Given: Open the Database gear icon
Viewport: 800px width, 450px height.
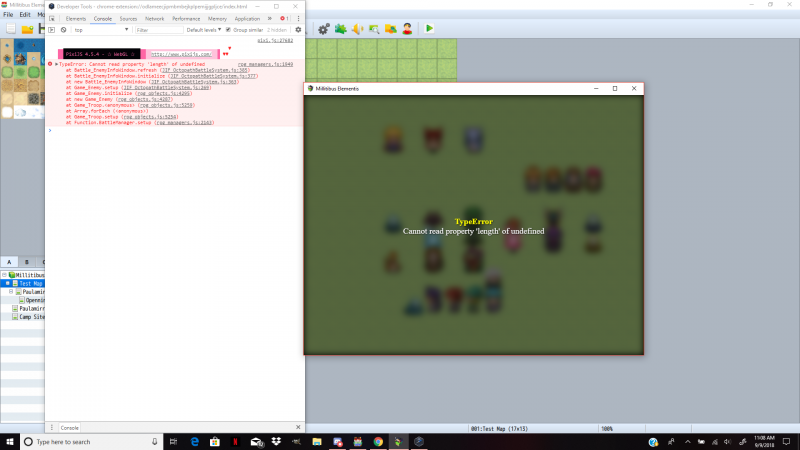Looking at the screenshot, I should pyautogui.click(x=323, y=29).
